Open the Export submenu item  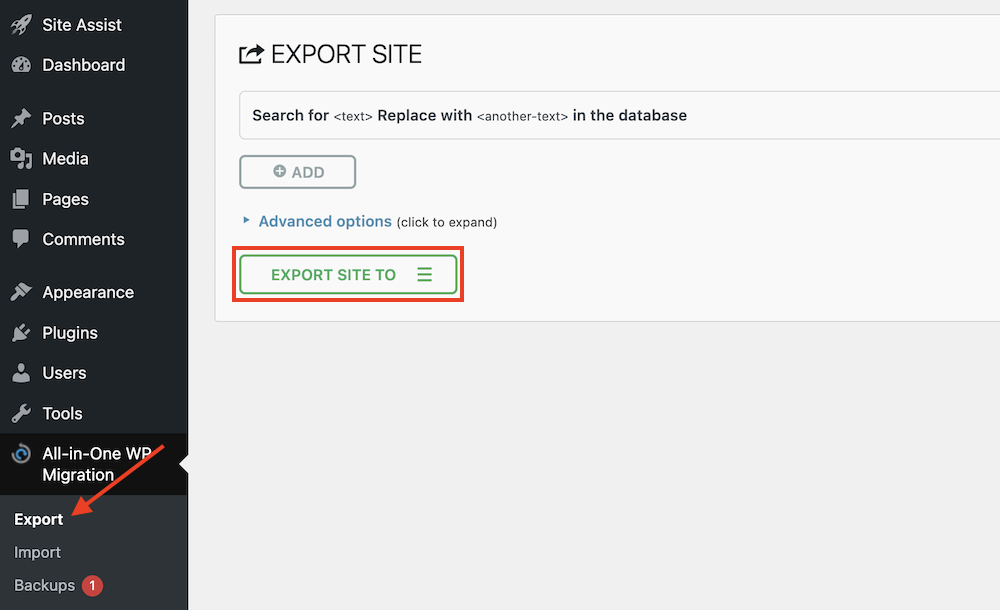pyautogui.click(x=38, y=519)
